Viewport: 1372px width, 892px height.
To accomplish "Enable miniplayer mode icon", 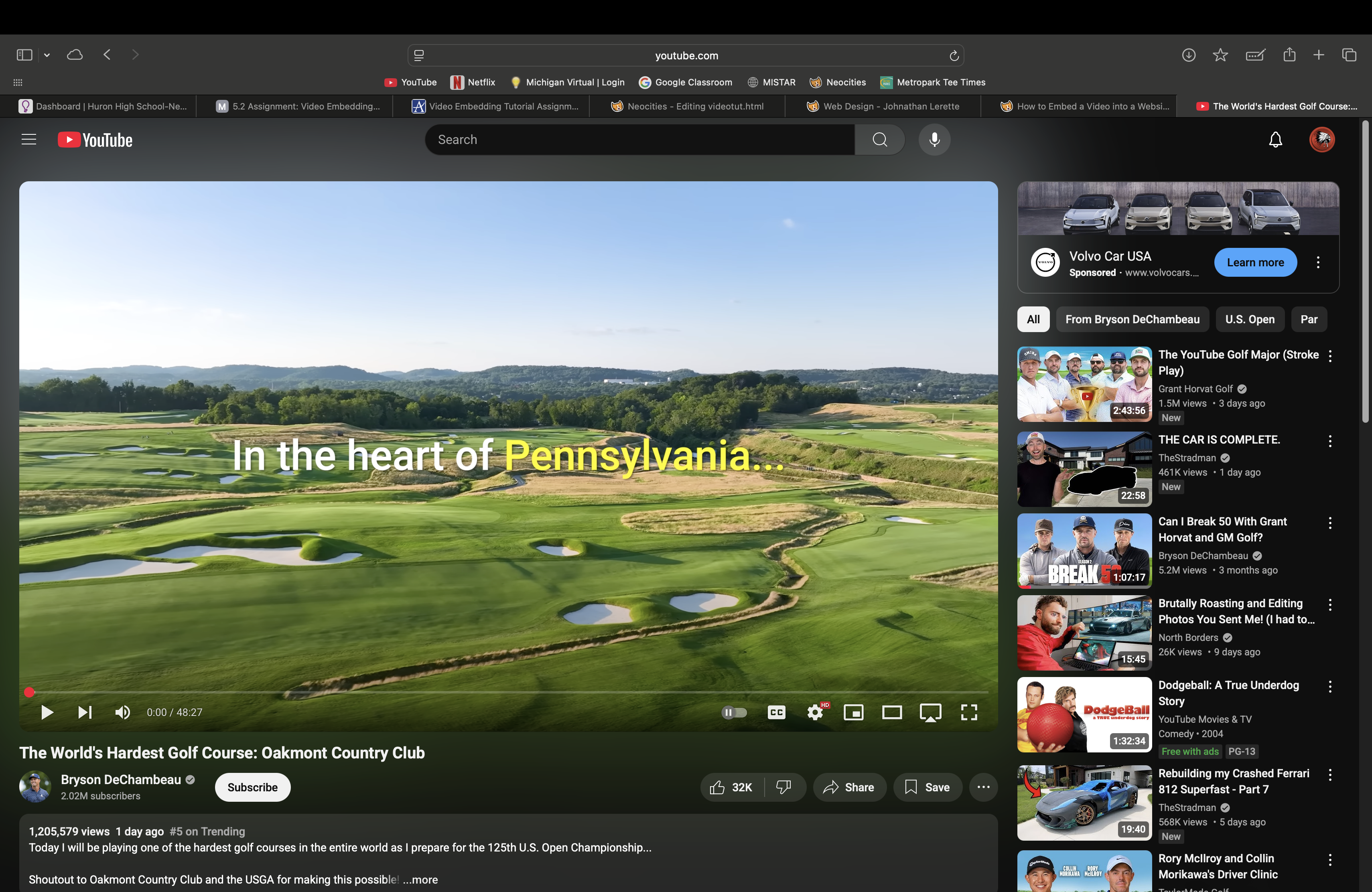I will coord(853,712).
